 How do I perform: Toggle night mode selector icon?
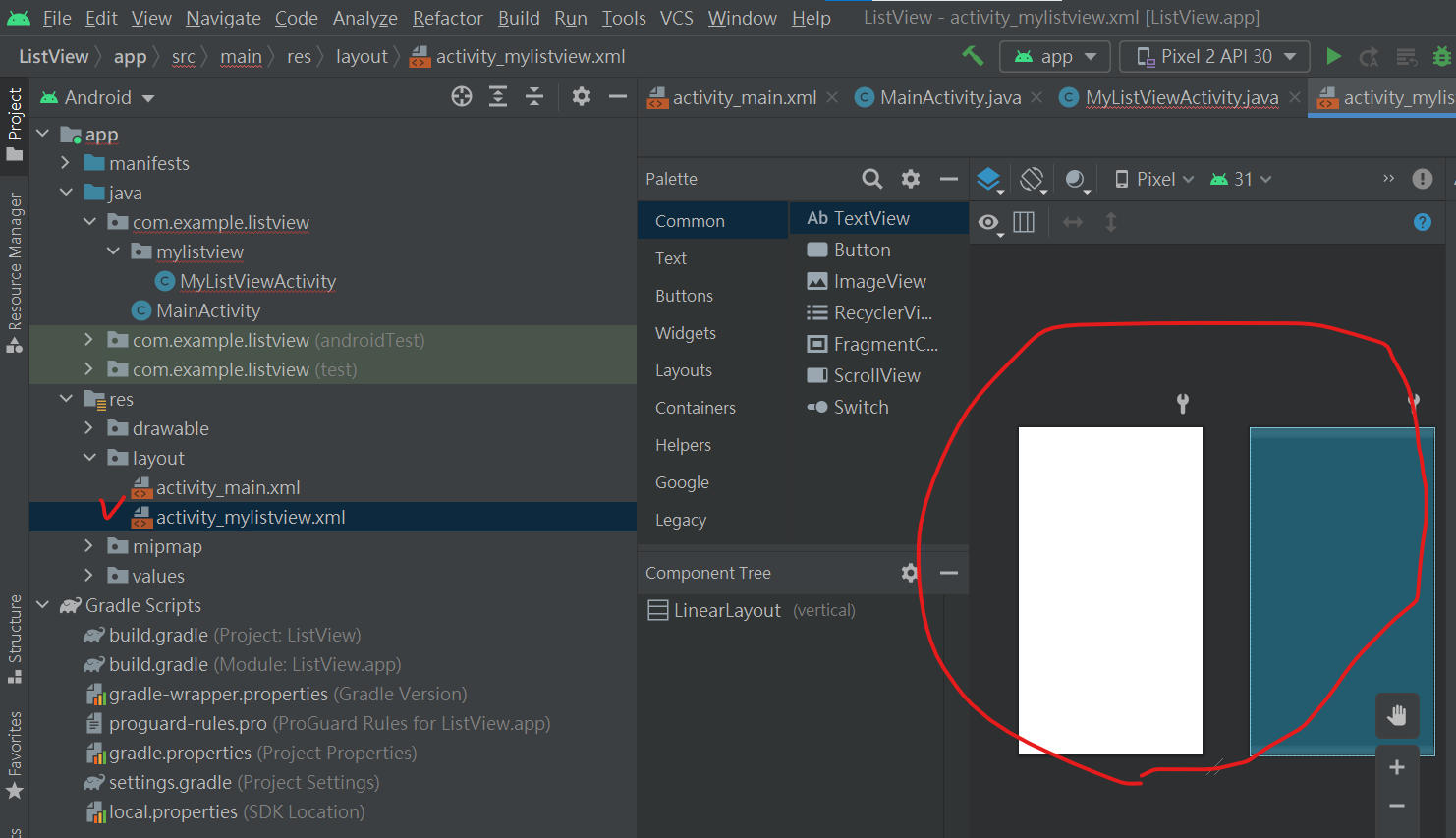1077,179
